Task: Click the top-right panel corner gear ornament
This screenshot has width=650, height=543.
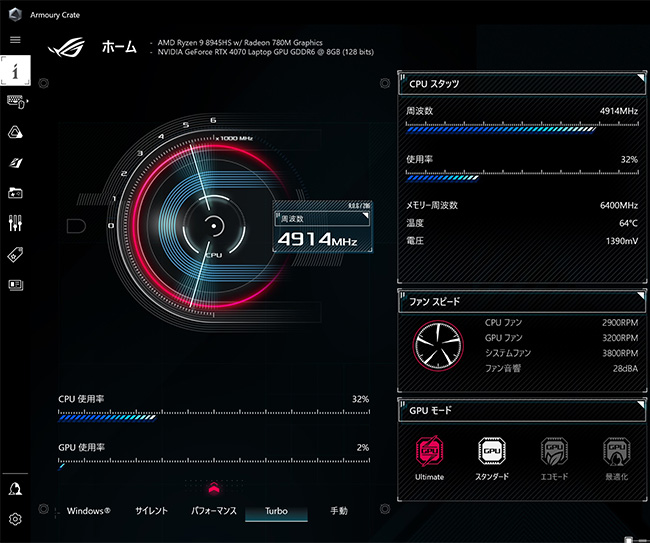Action: pyautogui.click(x=385, y=83)
